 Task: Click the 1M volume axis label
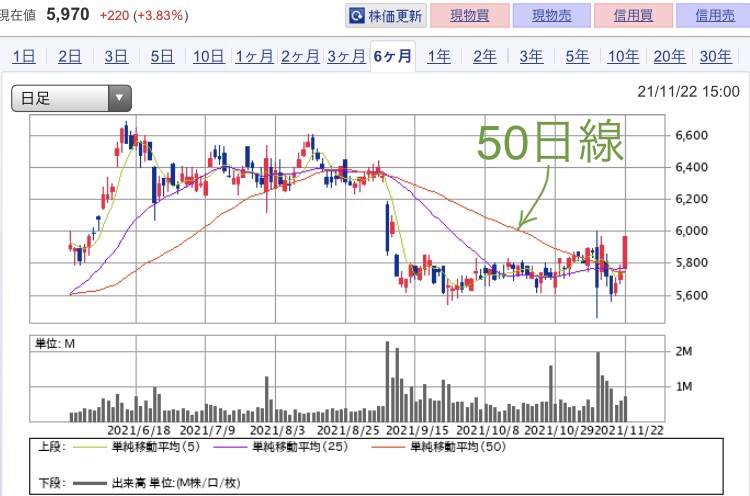(684, 386)
